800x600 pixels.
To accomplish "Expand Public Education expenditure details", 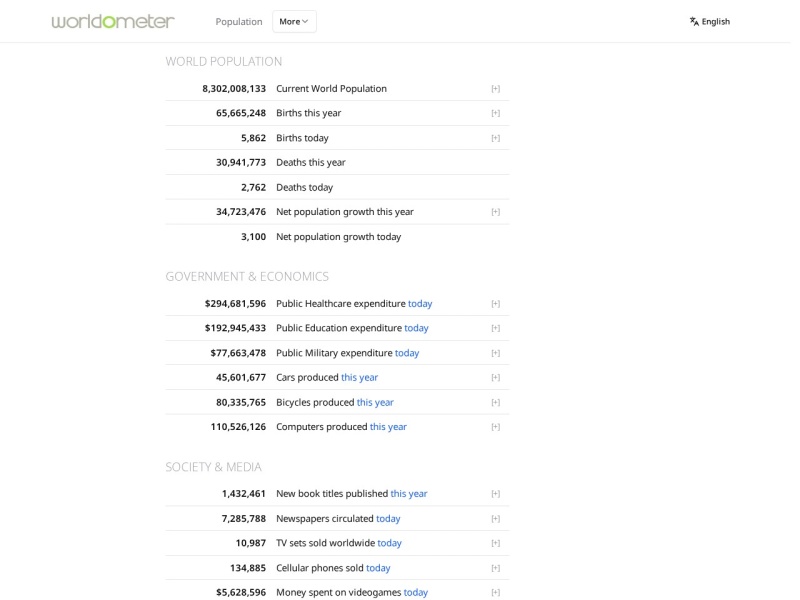I will click(495, 329).
